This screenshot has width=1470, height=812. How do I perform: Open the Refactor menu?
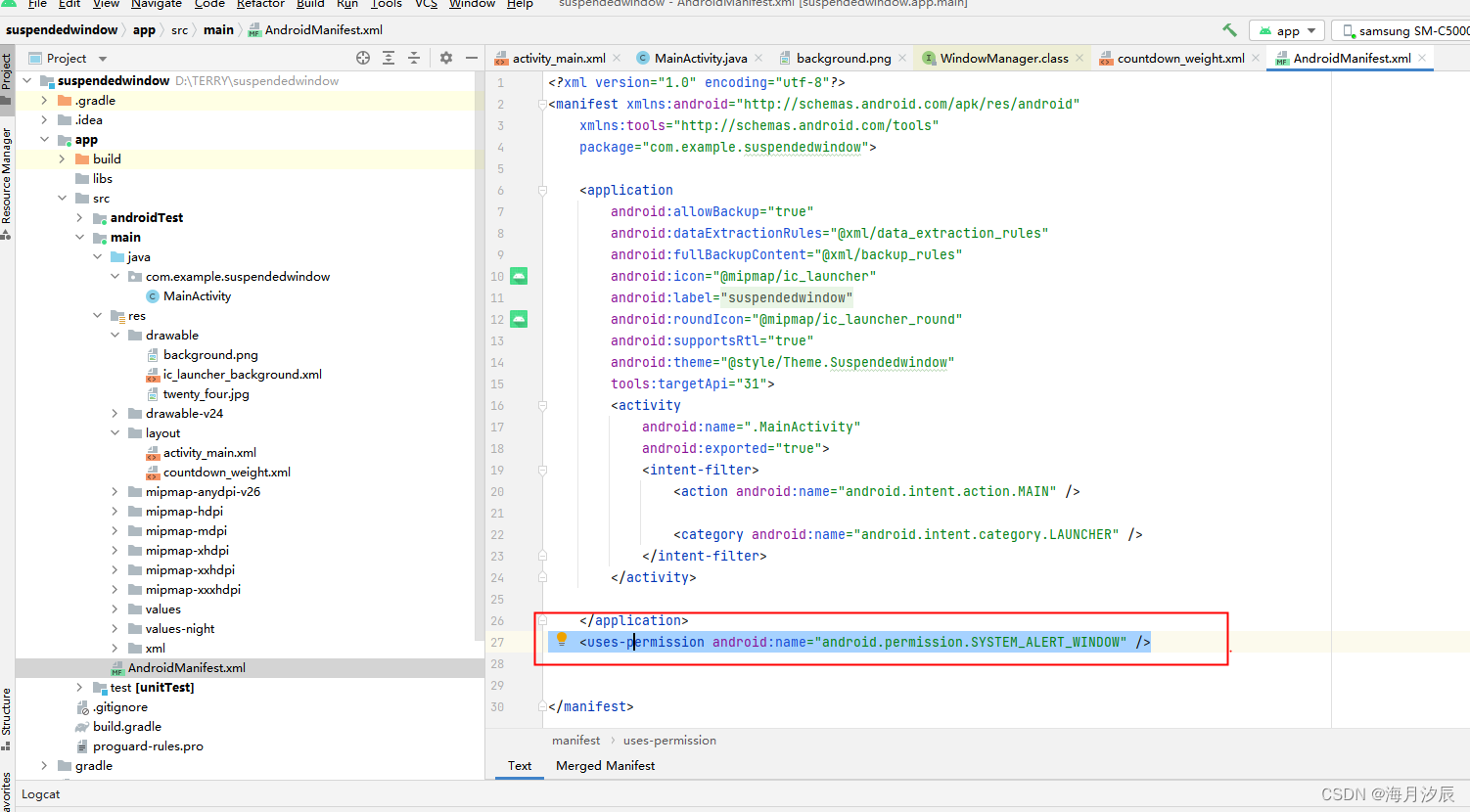(x=260, y=4)
